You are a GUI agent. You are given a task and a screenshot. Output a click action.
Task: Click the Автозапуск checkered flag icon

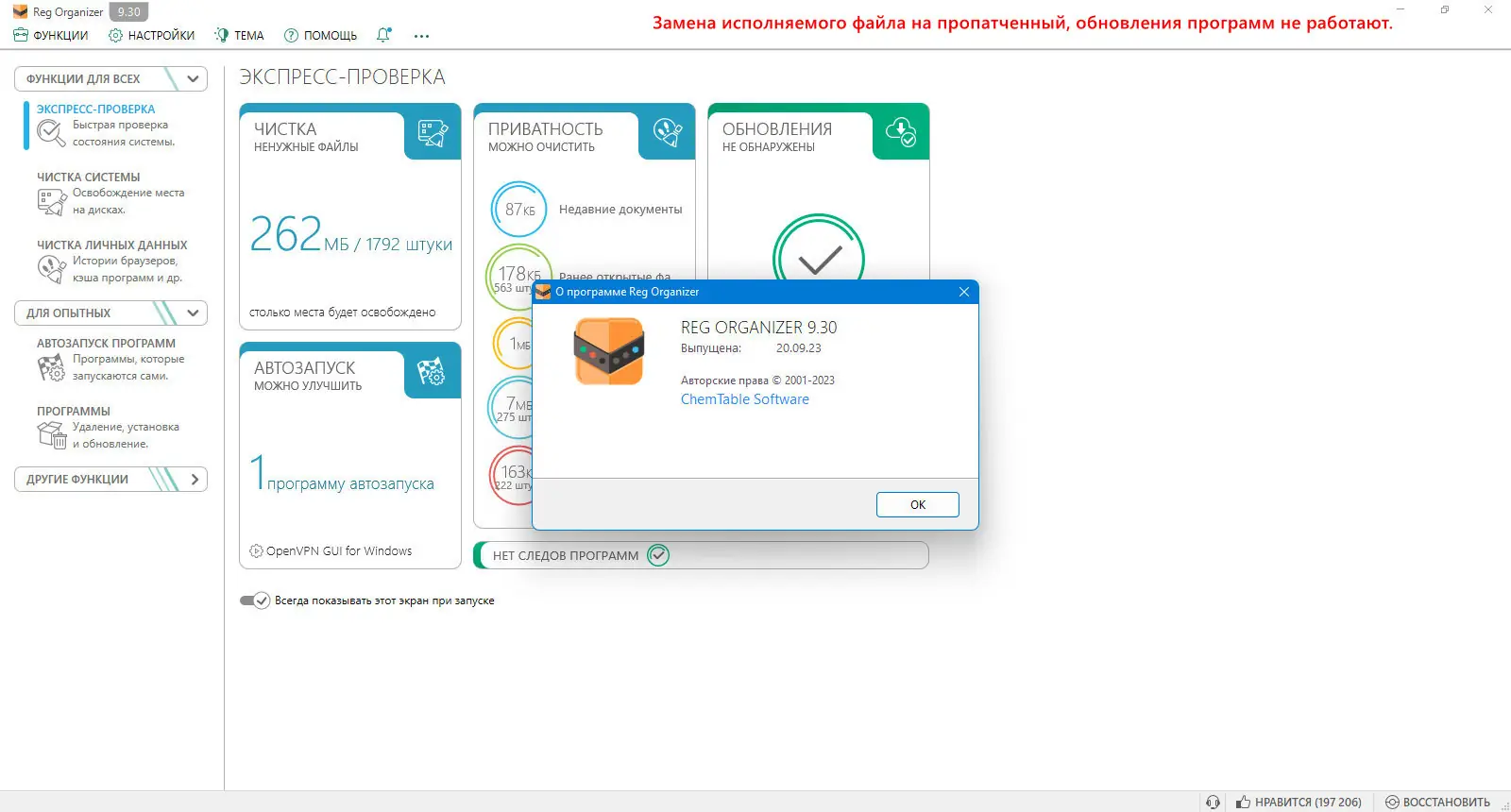coord(432,372)
